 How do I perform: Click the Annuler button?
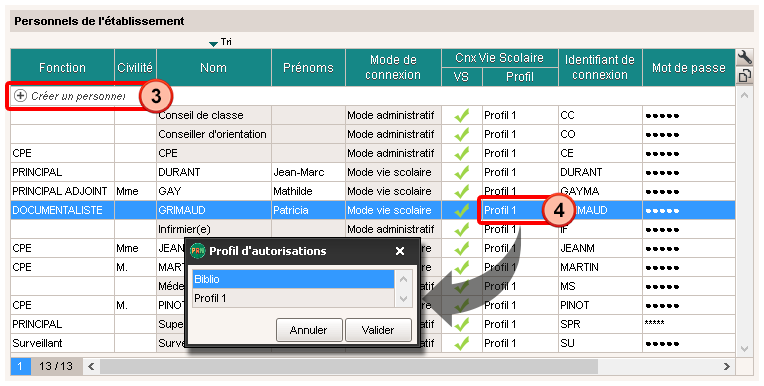[309, 330]
